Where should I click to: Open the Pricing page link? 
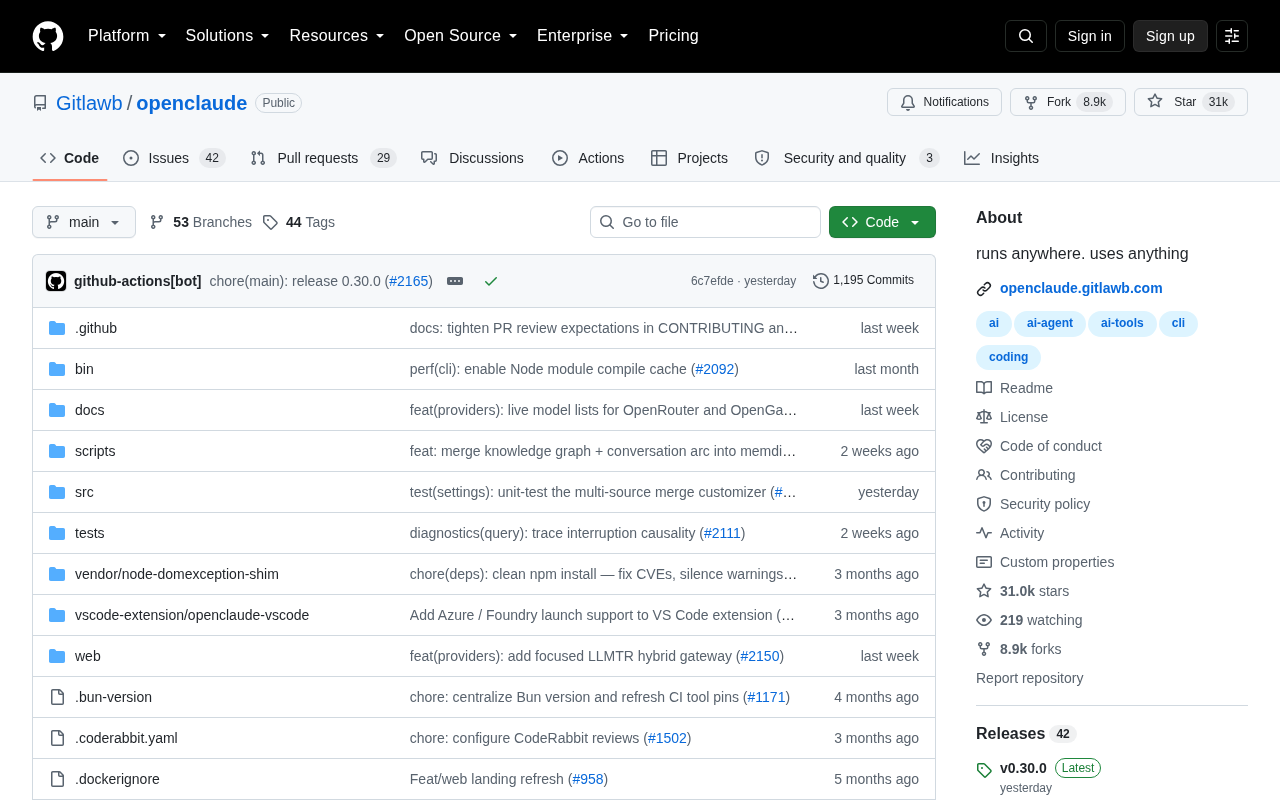point(673,36)
